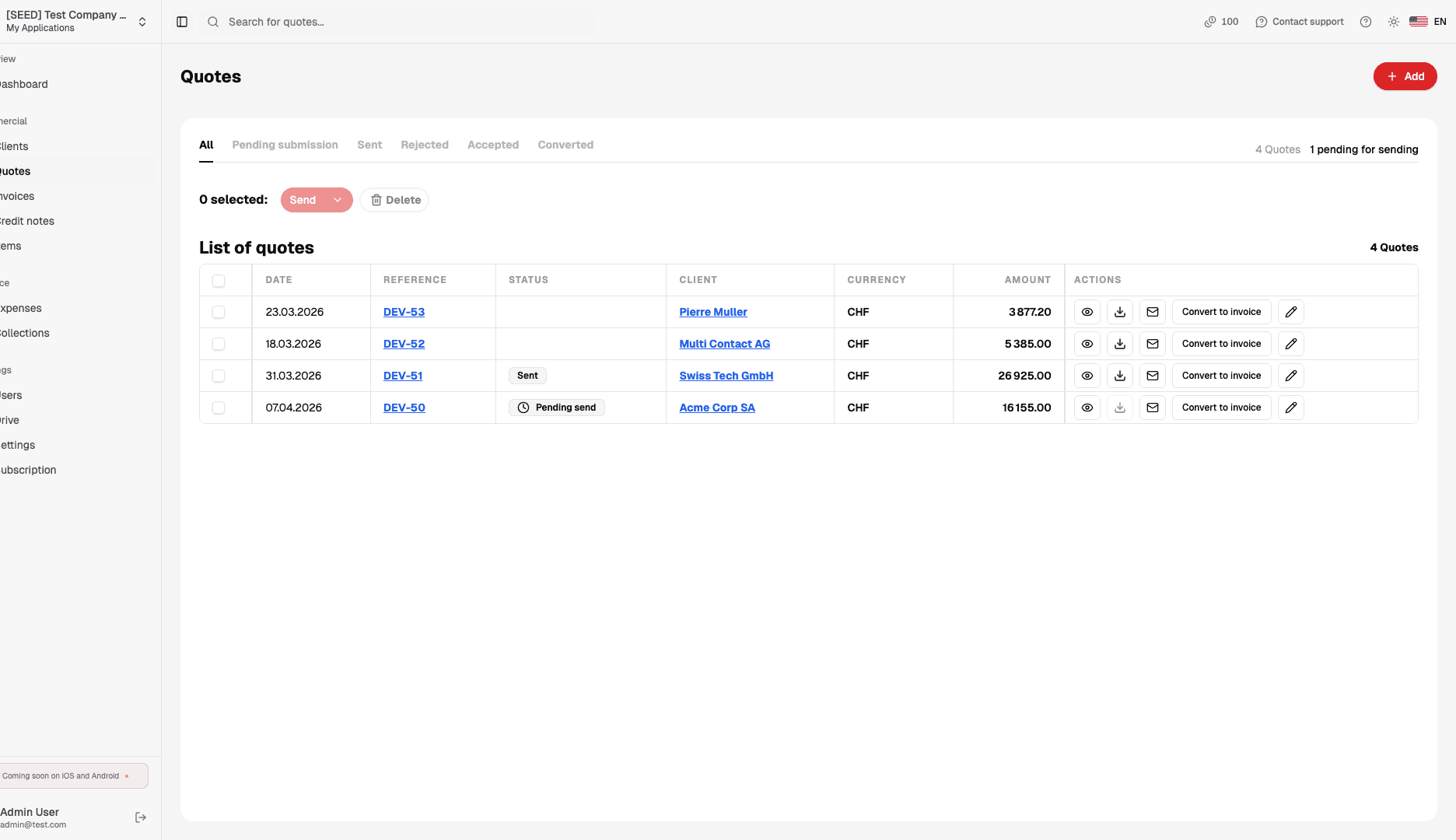Check the select-all checkbox in the table header
Image resolution: width=1456 pixels, height=840 pixels.
(219, 280)
